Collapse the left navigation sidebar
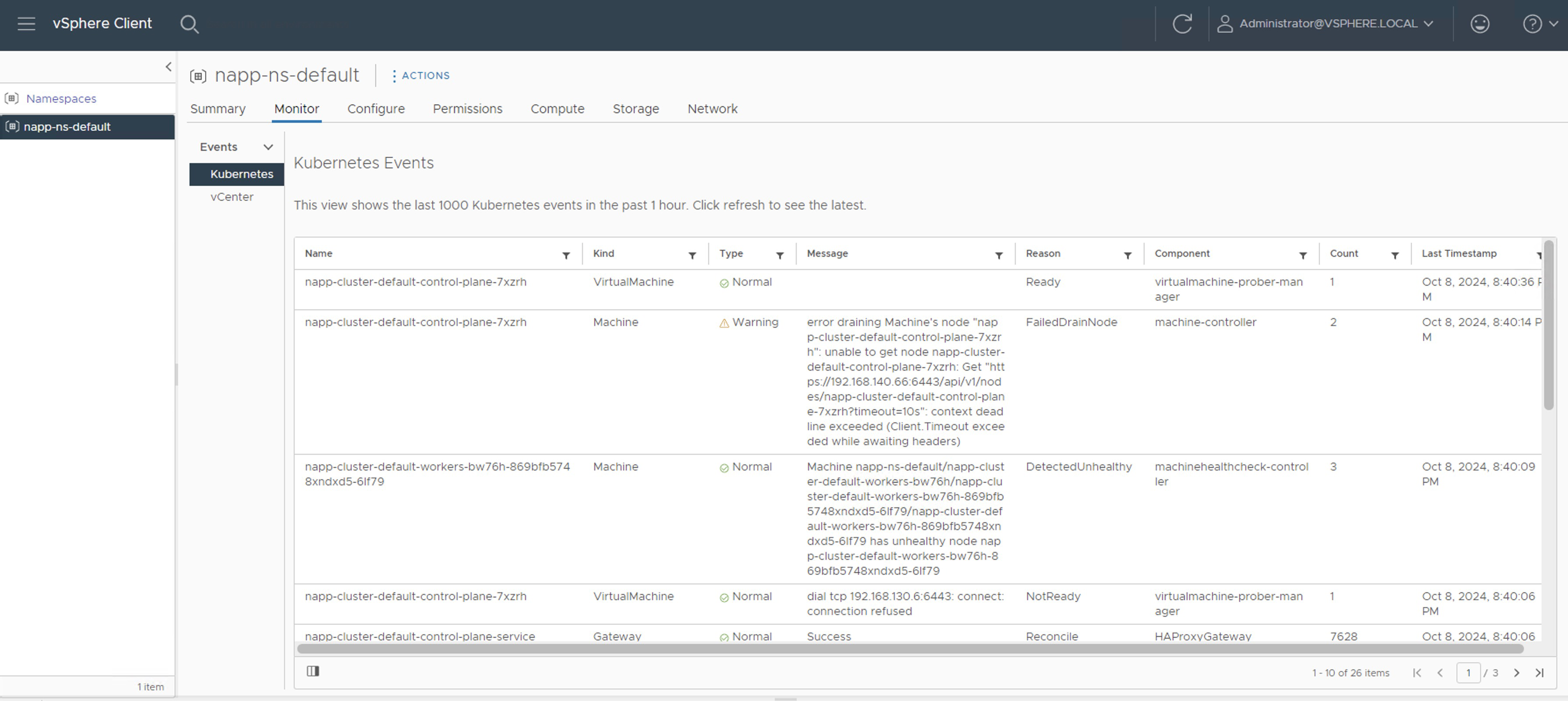This screenshot has width=1568, height=701. tap(169, 67)
